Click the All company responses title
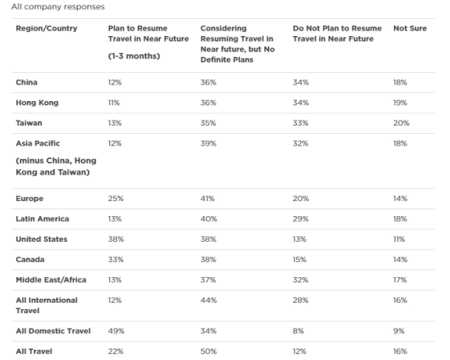The width and height of the screenshot is (450, 360). click(x=58, y=7)
